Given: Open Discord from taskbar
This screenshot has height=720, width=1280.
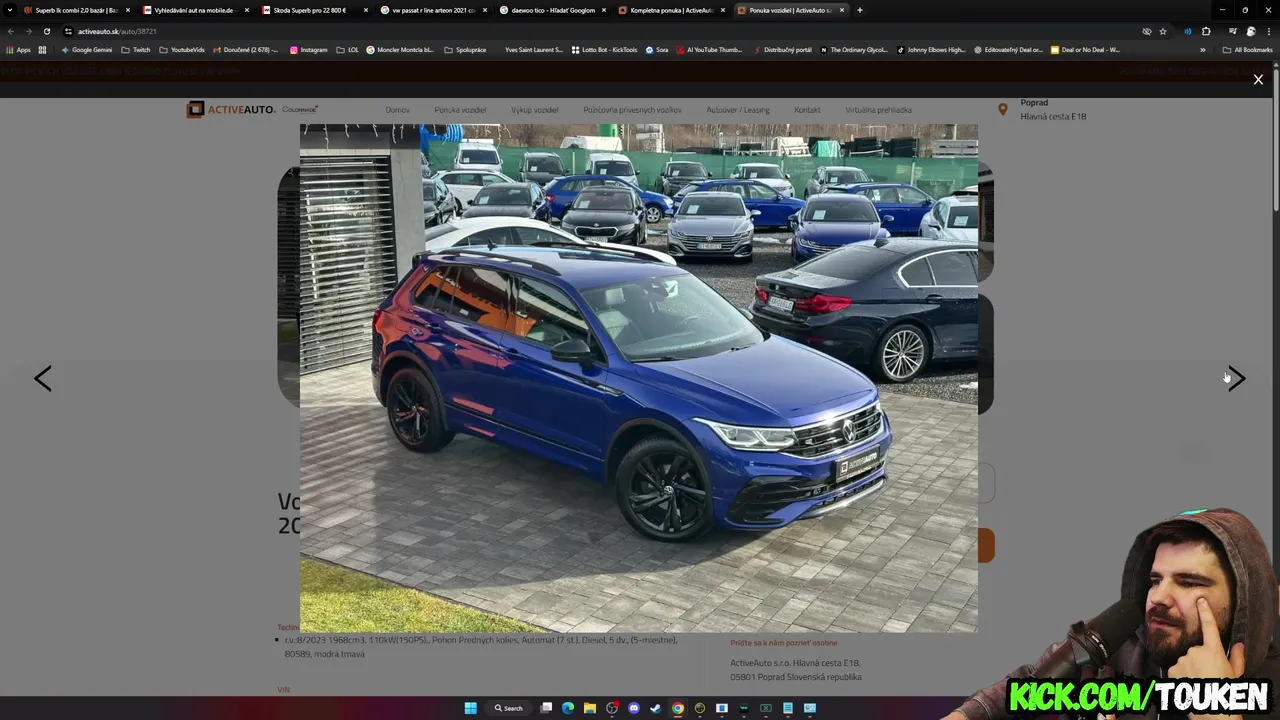Looking at the screenshot, I should (x=634, y=708).
